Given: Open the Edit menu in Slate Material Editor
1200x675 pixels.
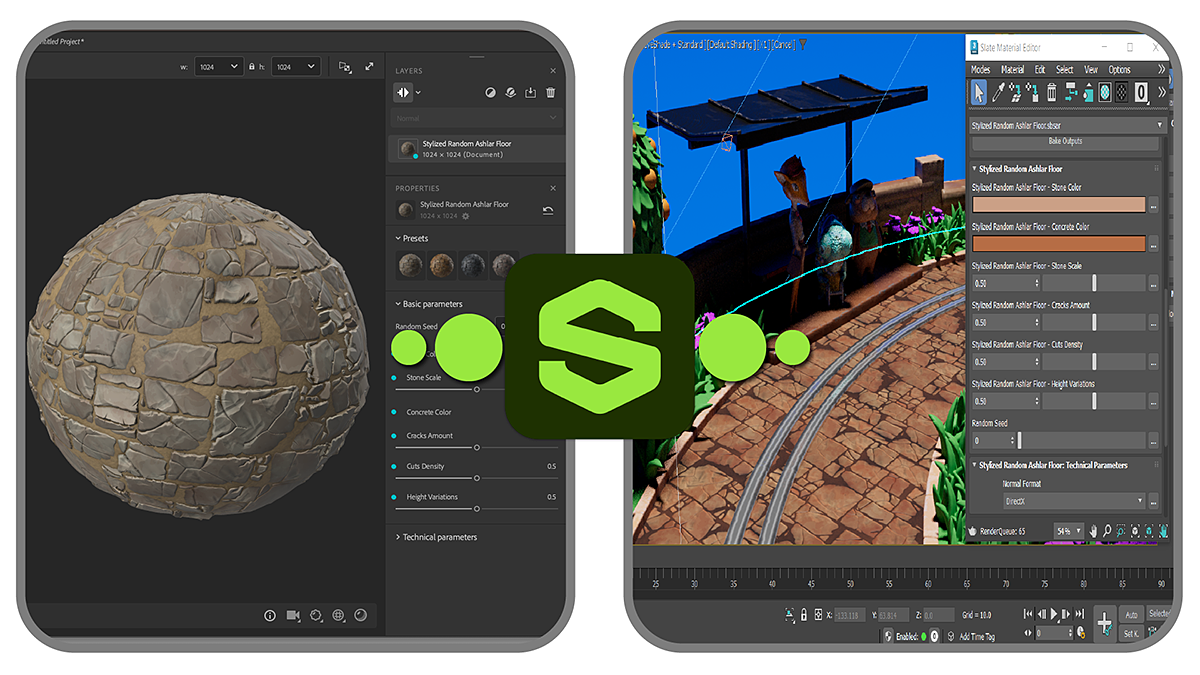Looking at the screenshot, I should (1040, 70).
